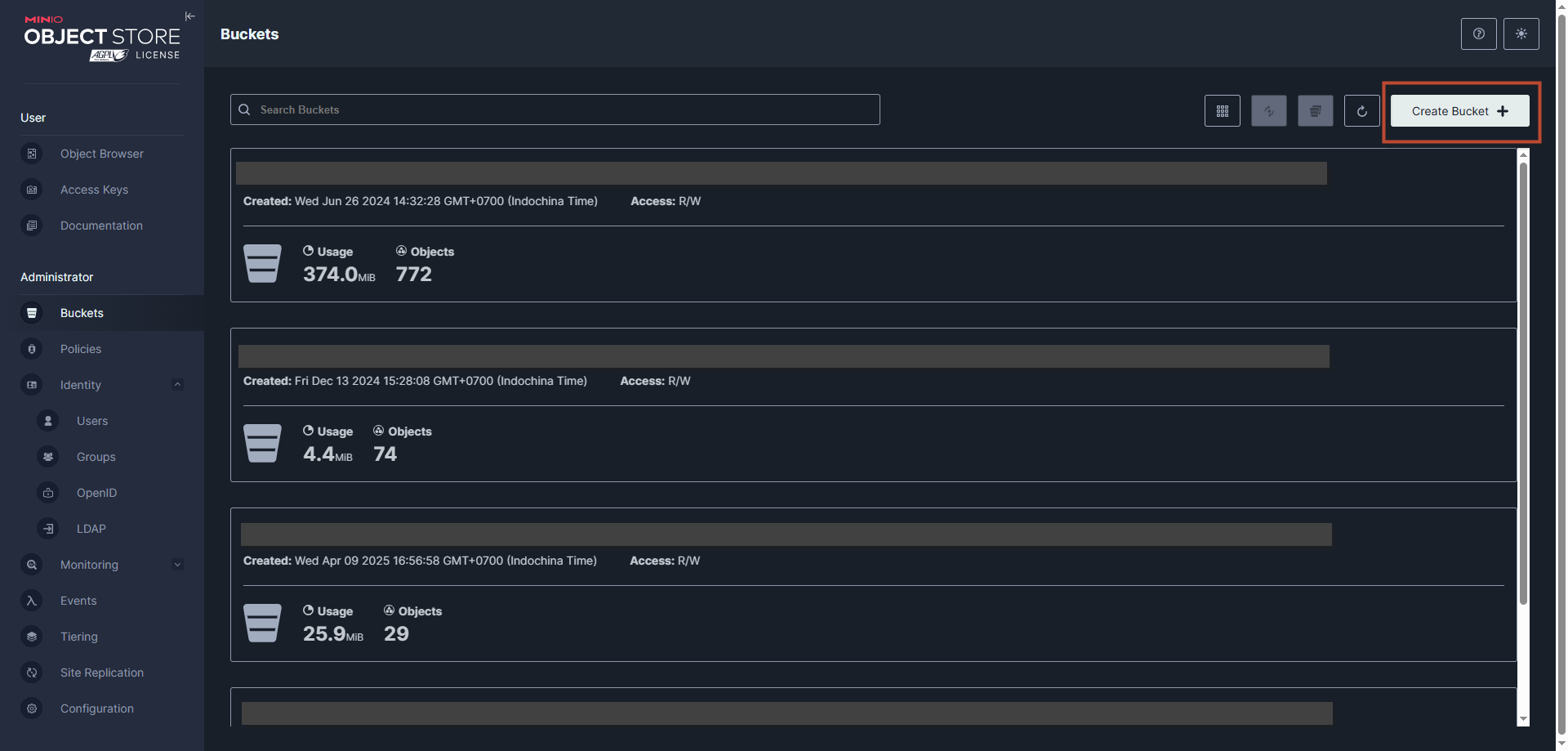Toggle dark/light theme mode
The width and height of the screenshot is (1568, 751).
click(x=1521, y=34)
